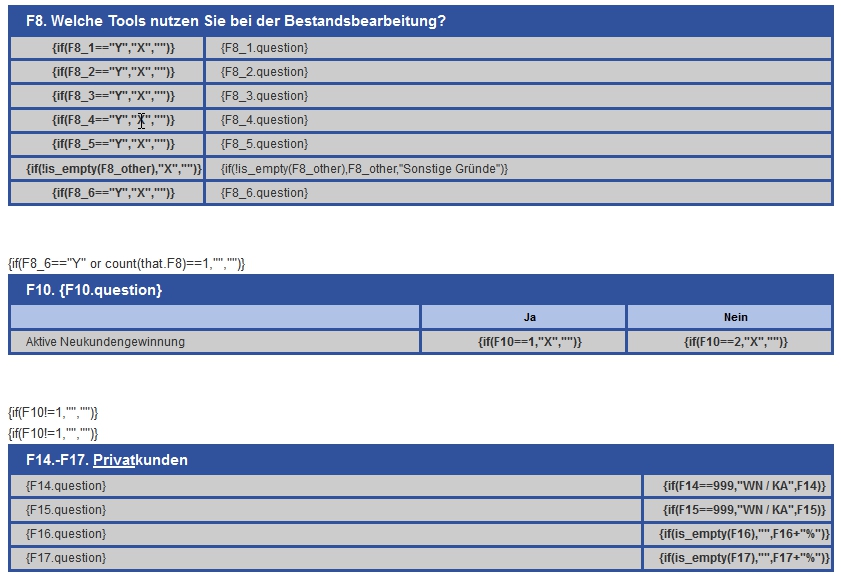Click the underlined "Privat" word in F14.-F17. header
This screenshot has width=841, height=587.
click(113, 460)
